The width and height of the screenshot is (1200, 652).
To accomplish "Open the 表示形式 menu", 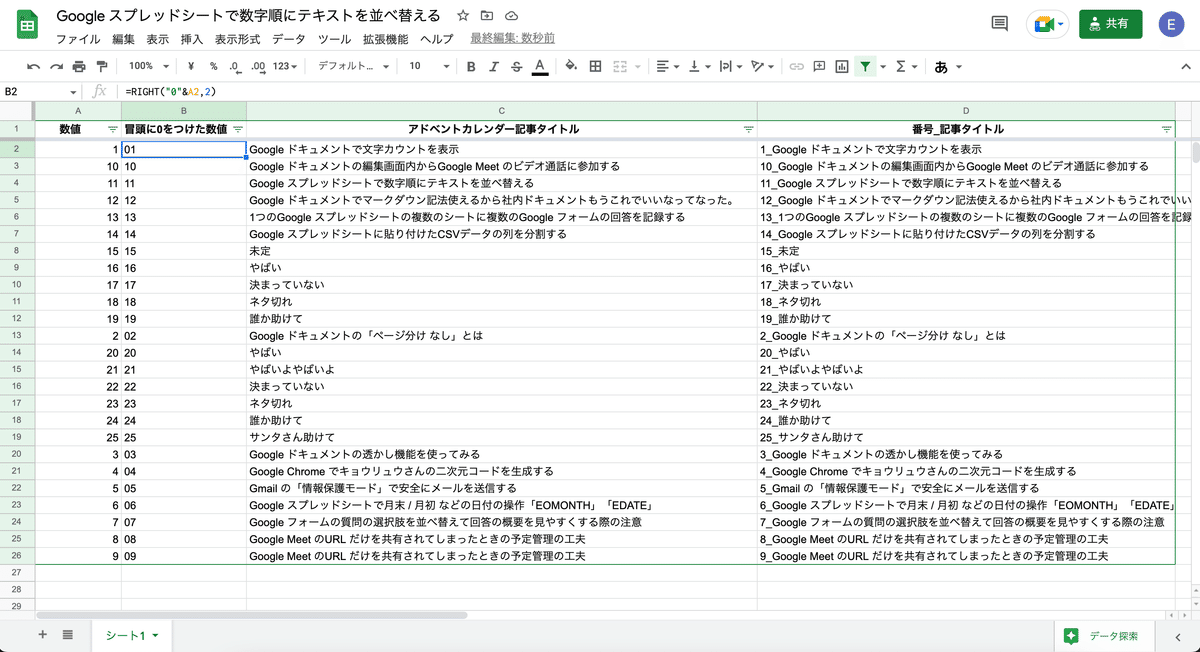I will pos(237,39).
